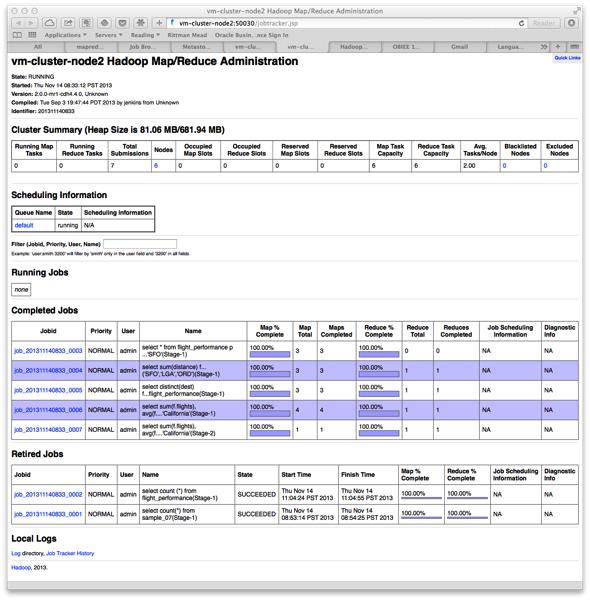This screenshot has width=590, height=600.
Task: Open job_201311140833_0003 details
Action: click(x=48, y=351)
